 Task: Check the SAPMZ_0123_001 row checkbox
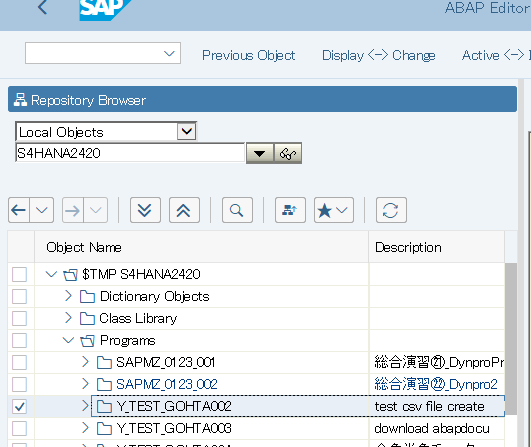19,362
